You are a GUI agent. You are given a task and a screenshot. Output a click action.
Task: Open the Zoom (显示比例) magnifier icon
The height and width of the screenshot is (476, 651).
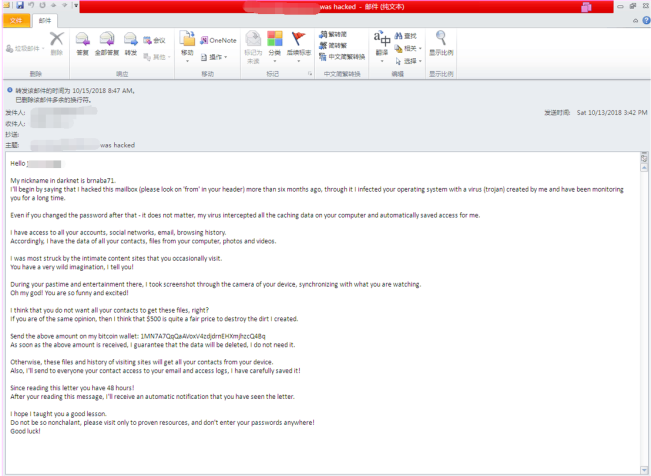click(440, 42)
